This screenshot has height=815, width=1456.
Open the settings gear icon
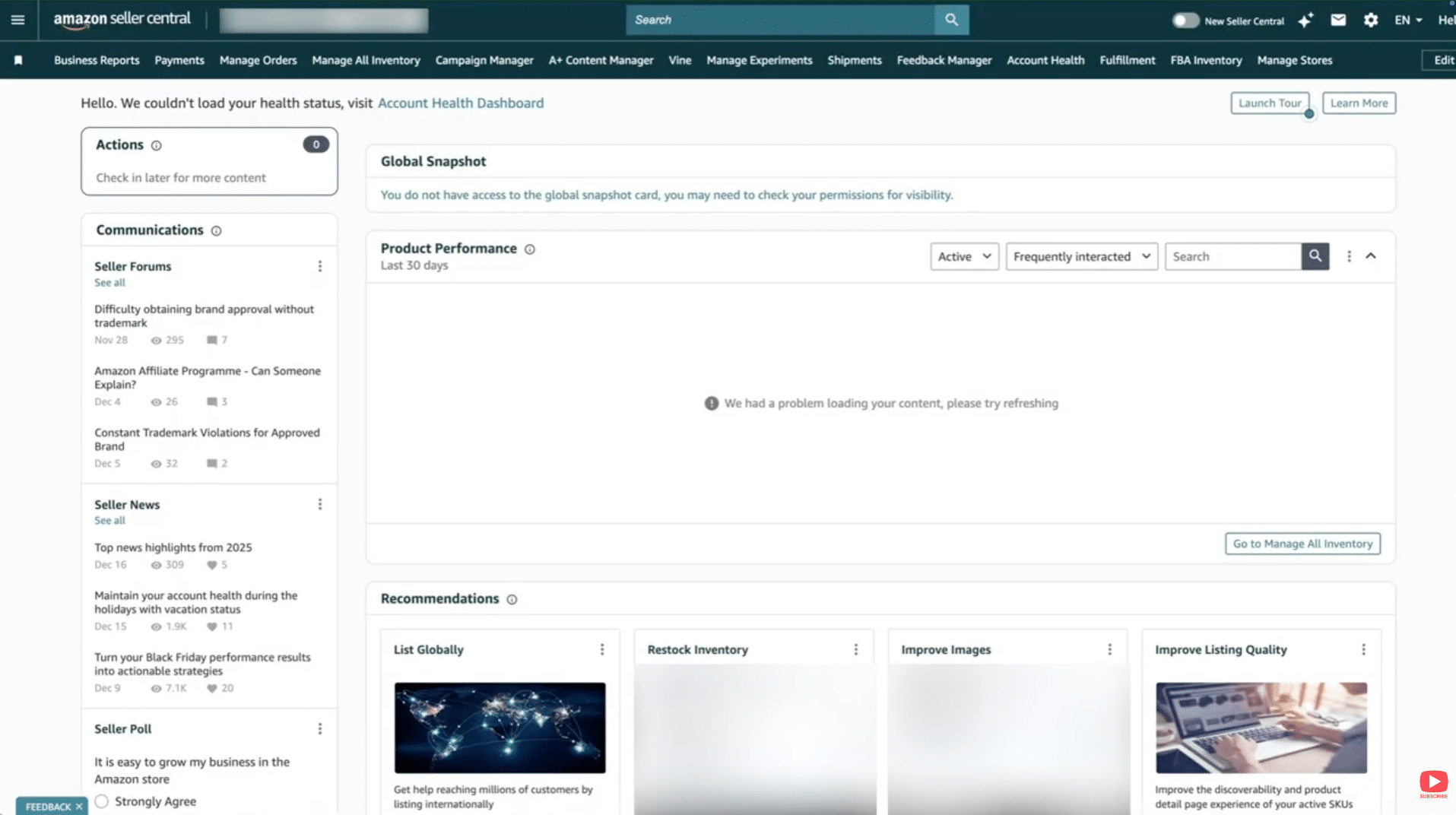pyautogui.click(x=1371, y=20)
